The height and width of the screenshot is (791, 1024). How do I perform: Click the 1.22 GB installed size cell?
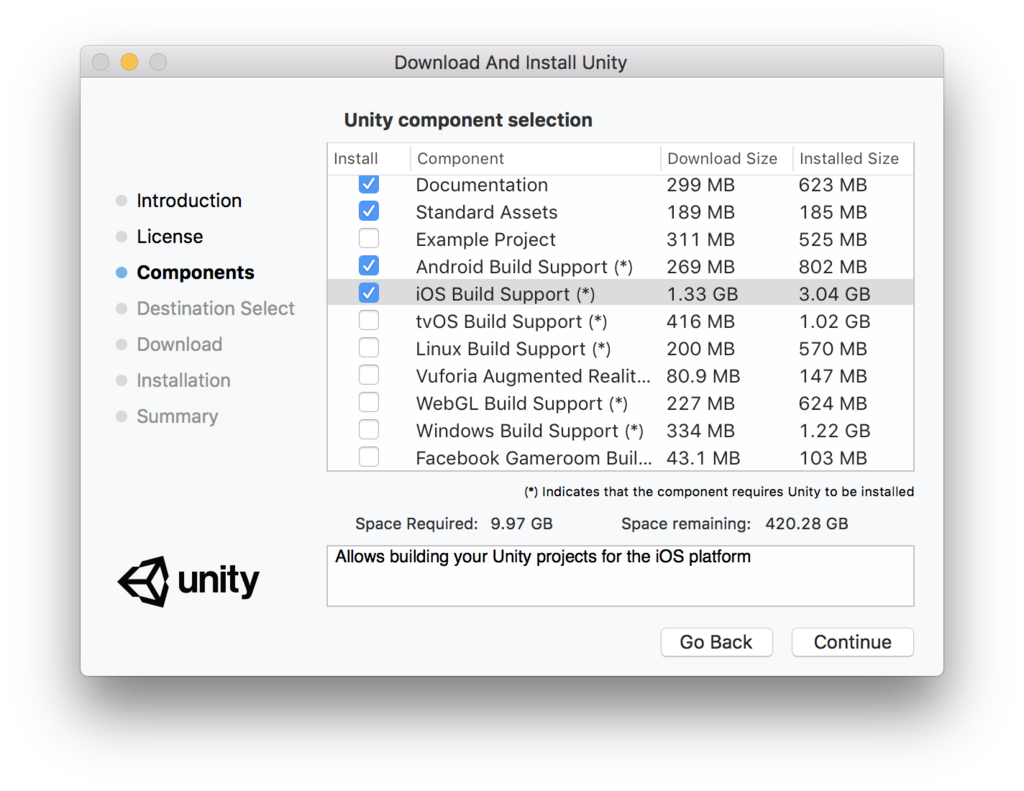[834, 431]
